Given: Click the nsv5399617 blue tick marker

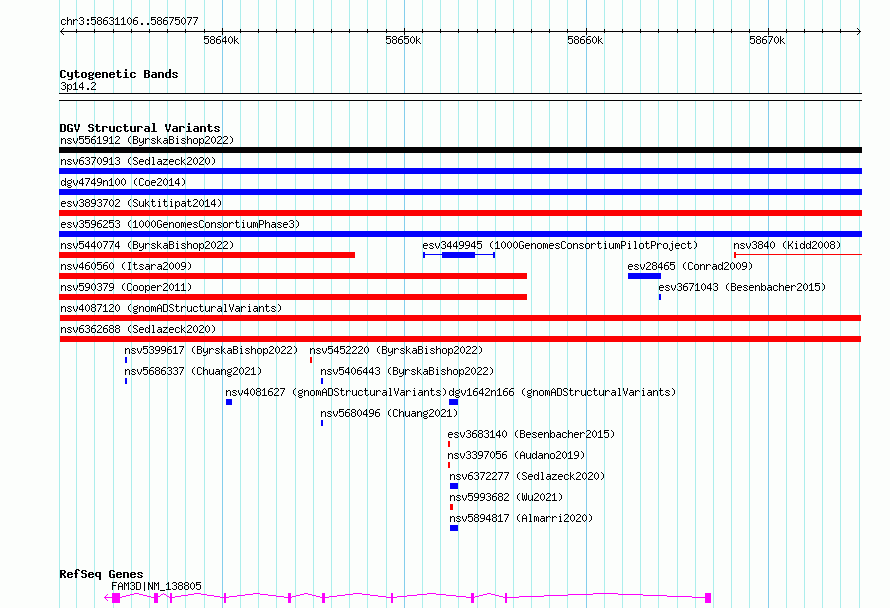Looking at the screenshot, I should (126, 360).
